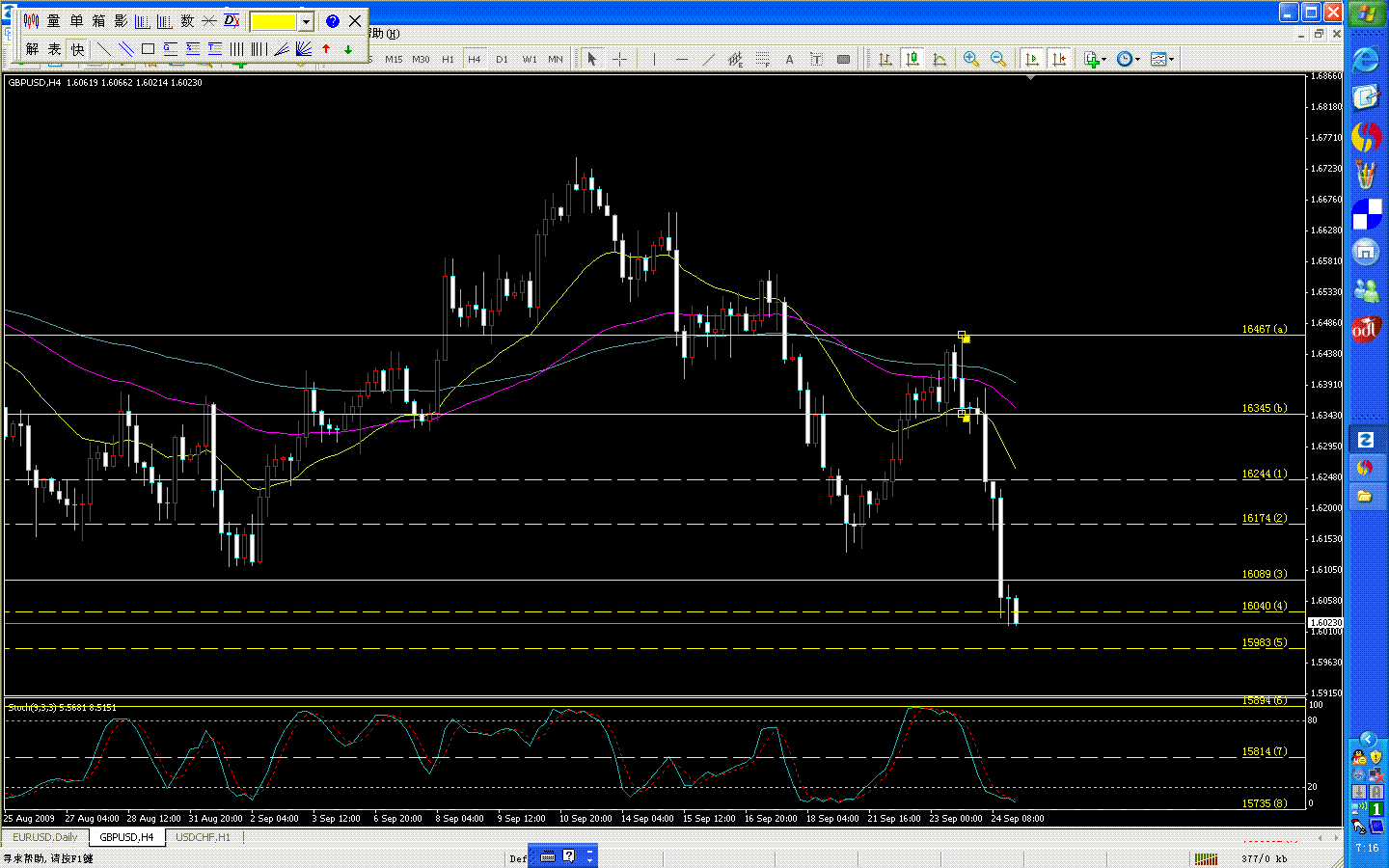Select the cursor arrow tool
The image size is (1389, 868).
coord(592,60)
